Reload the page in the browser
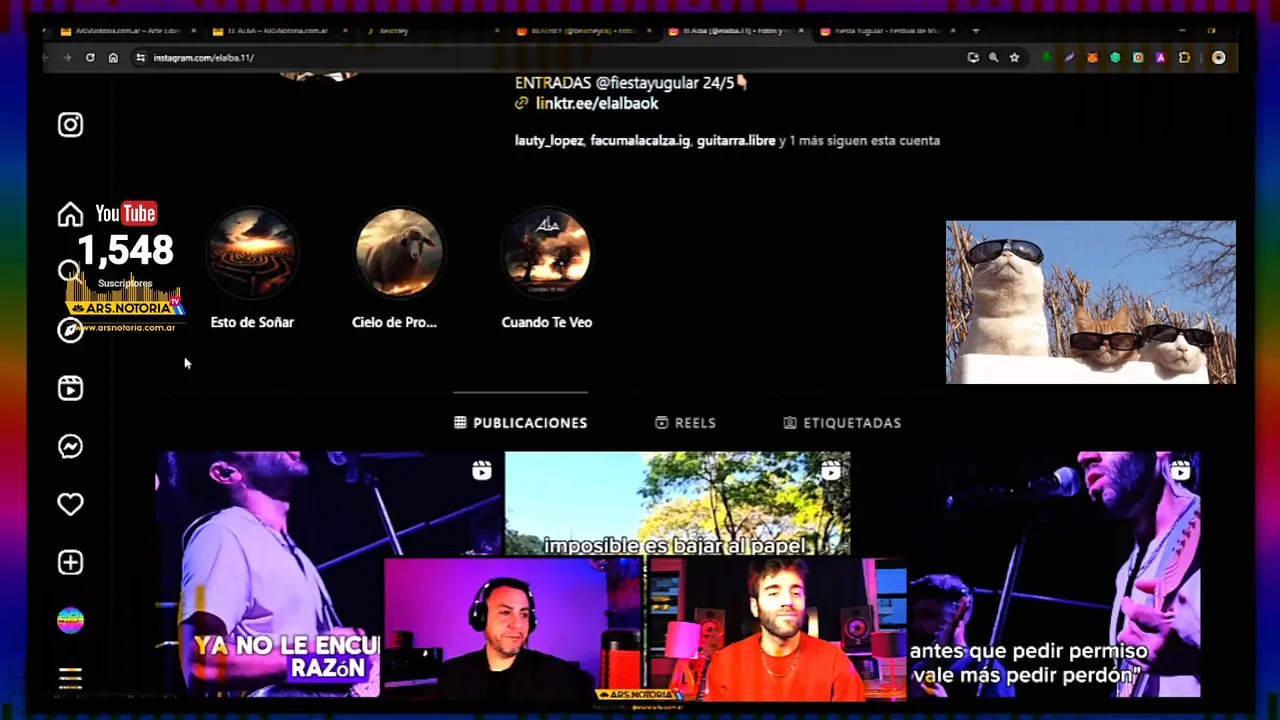This screenshot has width=1280, height=720. pyautogui.click(x=90, y=58)
